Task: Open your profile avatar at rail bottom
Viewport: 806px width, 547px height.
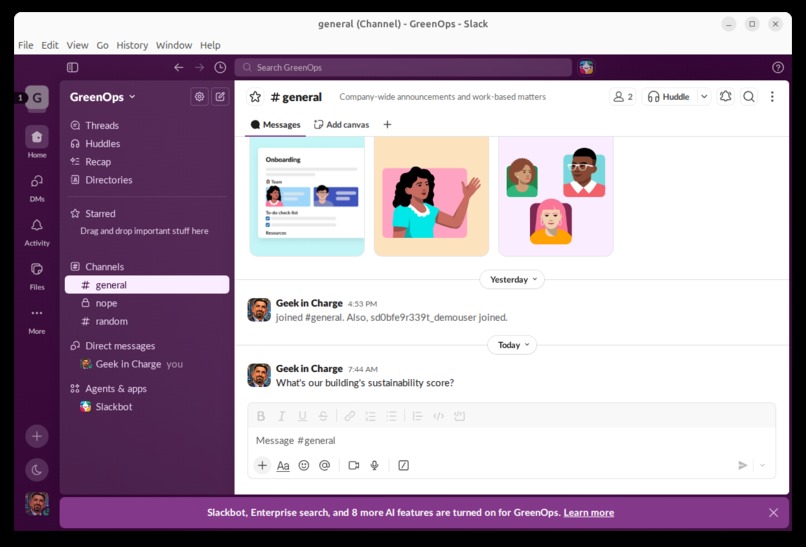Action: tap(37, 503)
